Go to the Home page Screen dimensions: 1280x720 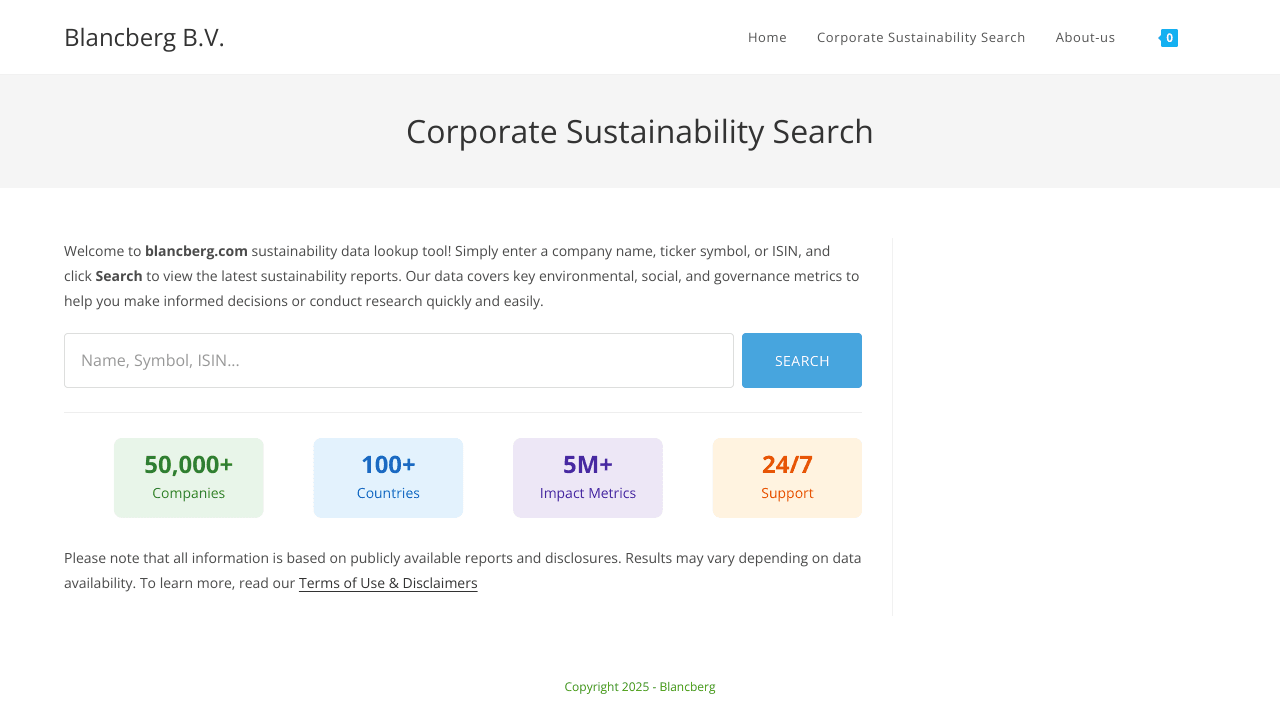(x=767, y=37)
